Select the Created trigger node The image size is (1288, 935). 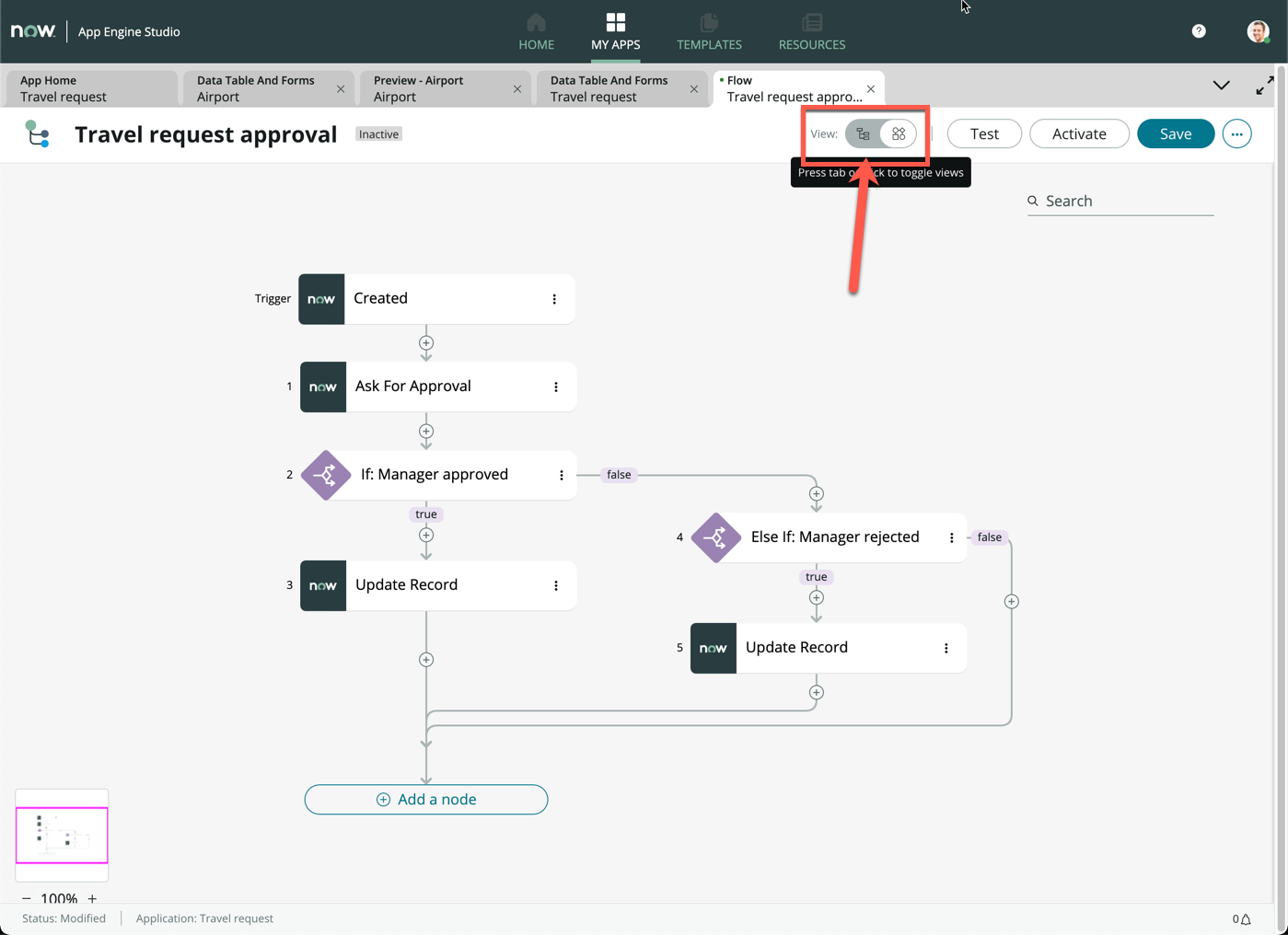click(436, 298)
